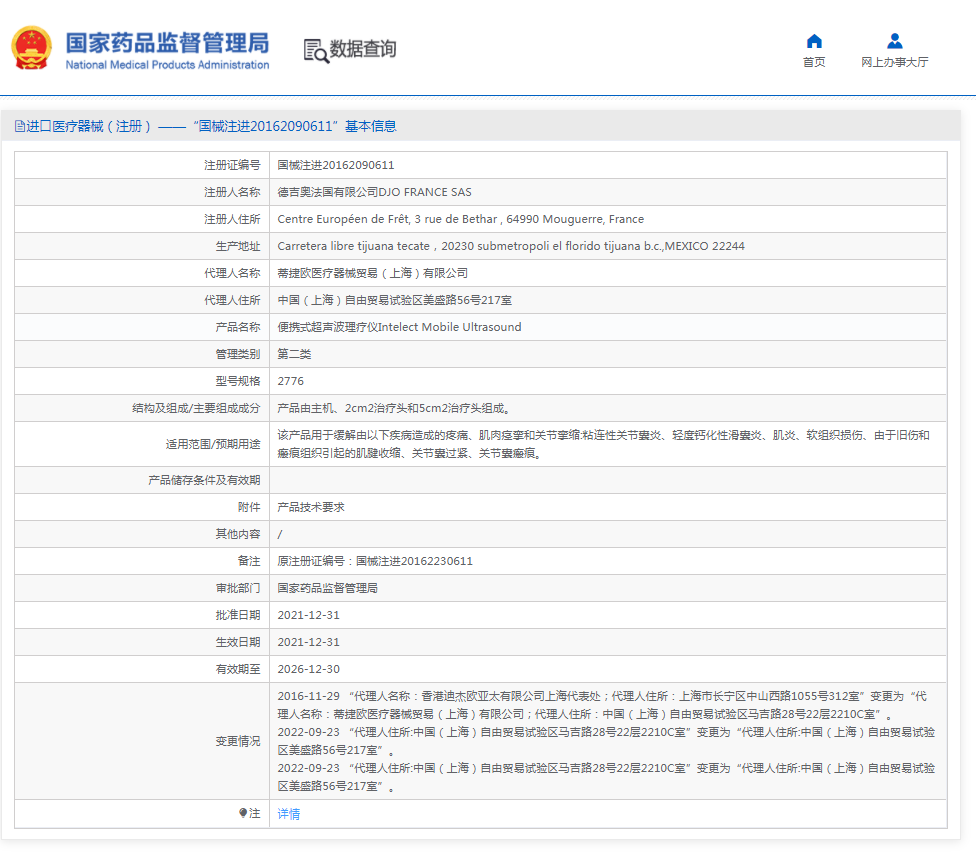
Task: Select the 首页 text label
Action: [814, 62]
